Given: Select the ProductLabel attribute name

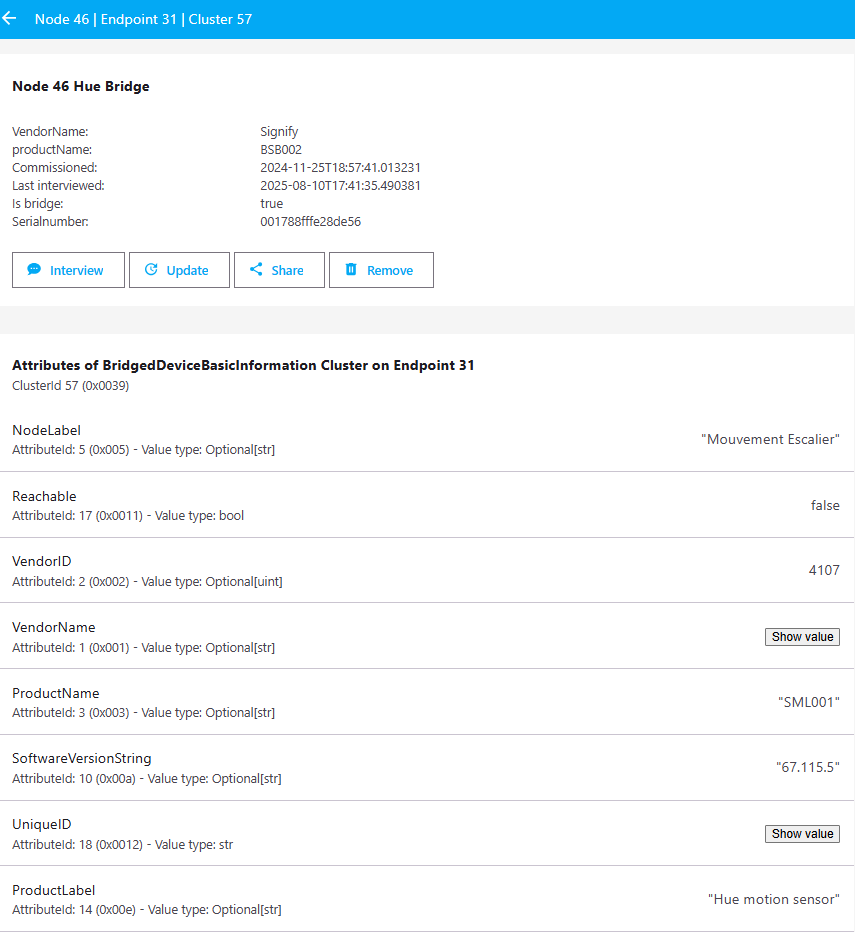Looking at the screenshot, I should [54, 890].
